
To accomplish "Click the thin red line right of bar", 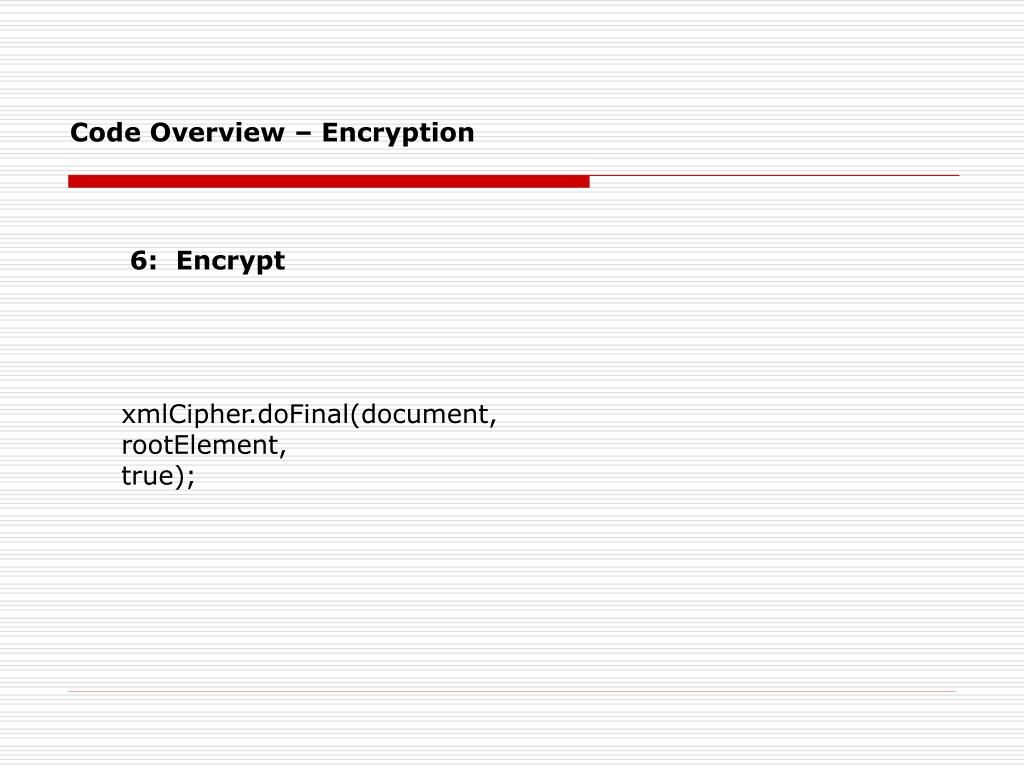I will (774, 176).
